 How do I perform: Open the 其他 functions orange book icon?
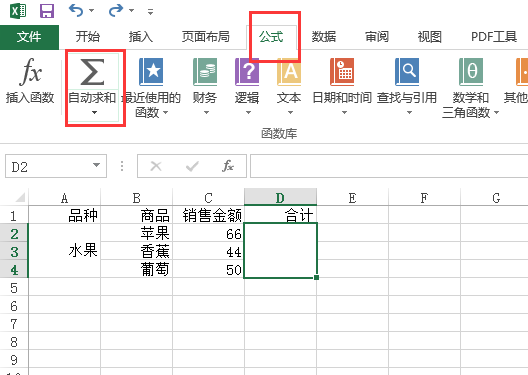(x=521, y=72)
